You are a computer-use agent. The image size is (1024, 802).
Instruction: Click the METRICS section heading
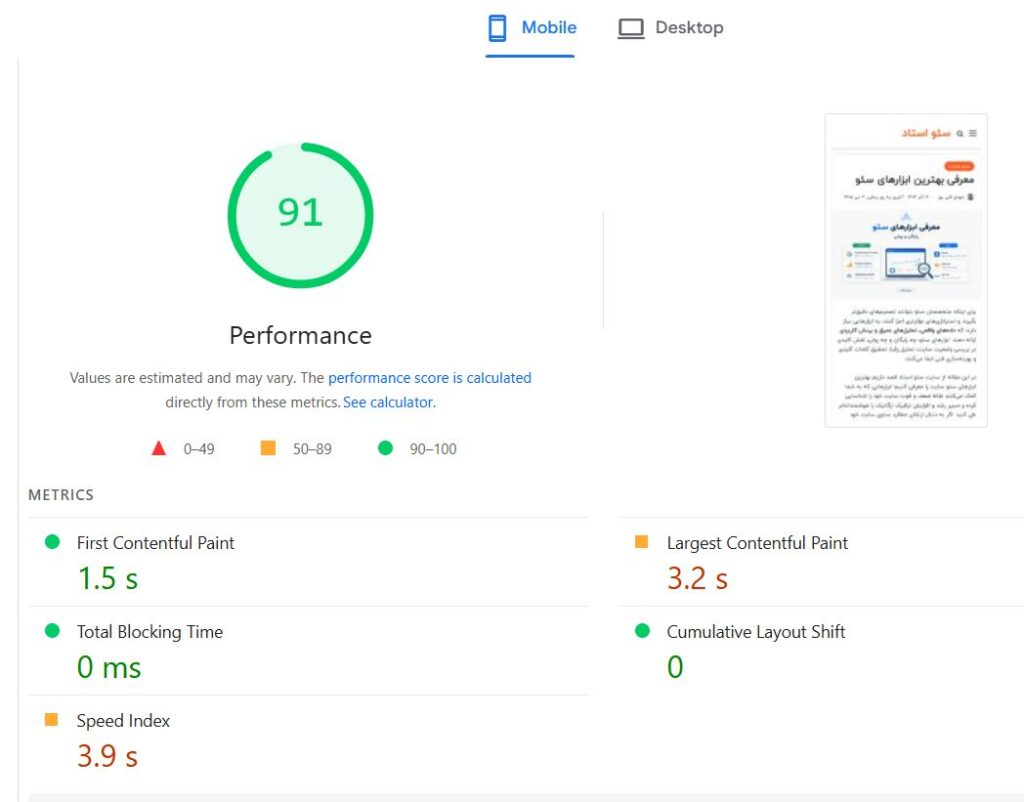tap(61, 495)
